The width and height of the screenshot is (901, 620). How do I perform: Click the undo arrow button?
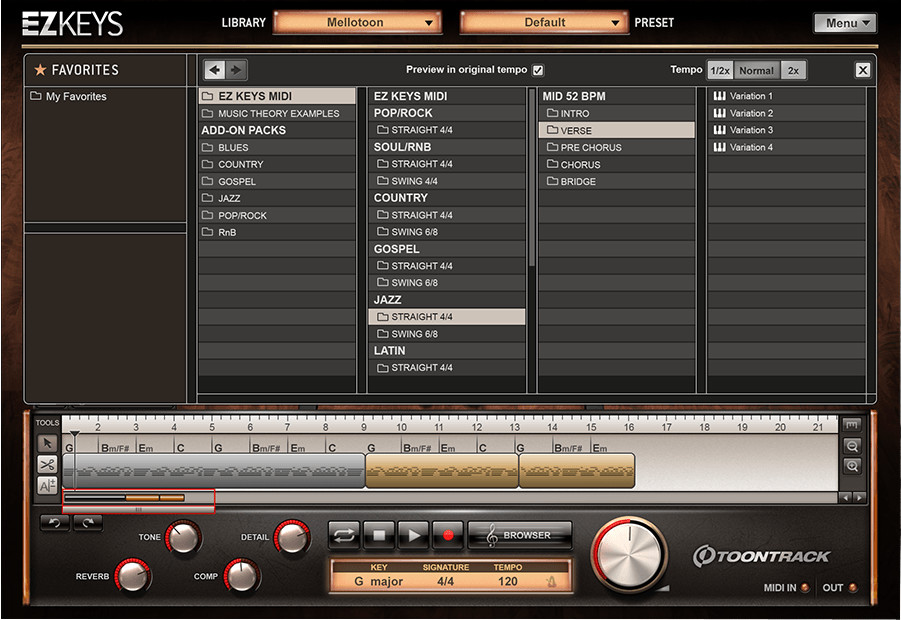pos(54,522)
